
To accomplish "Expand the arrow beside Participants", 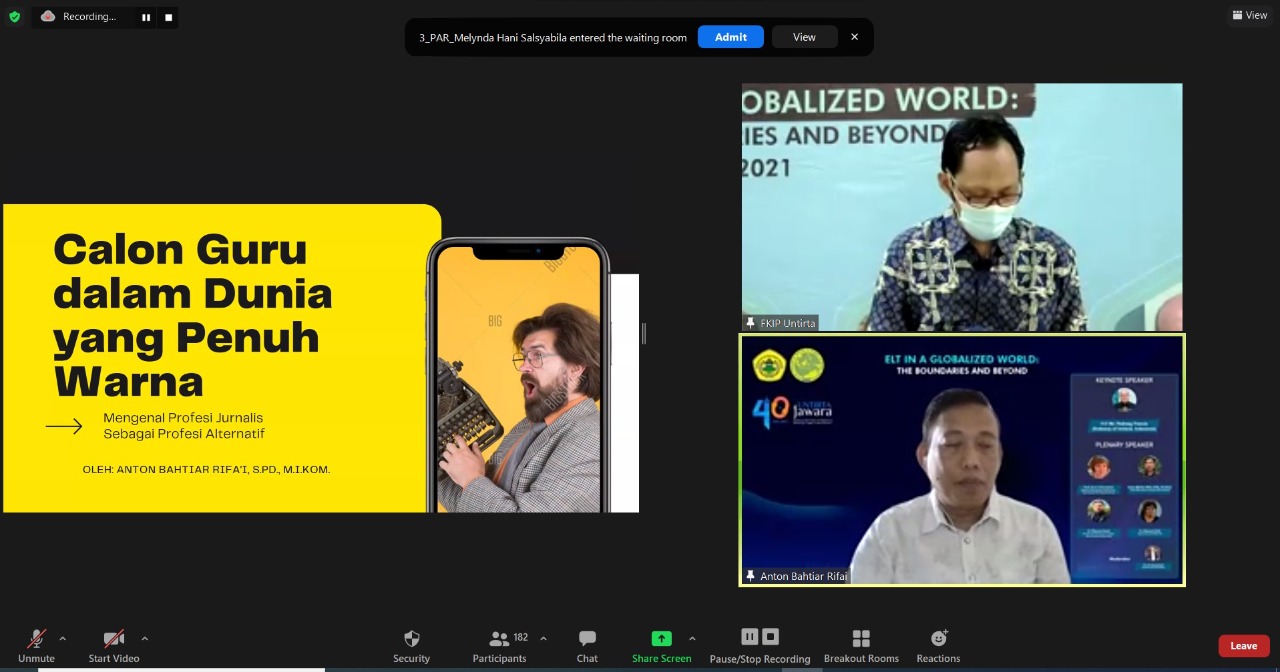I will (543, 638).
